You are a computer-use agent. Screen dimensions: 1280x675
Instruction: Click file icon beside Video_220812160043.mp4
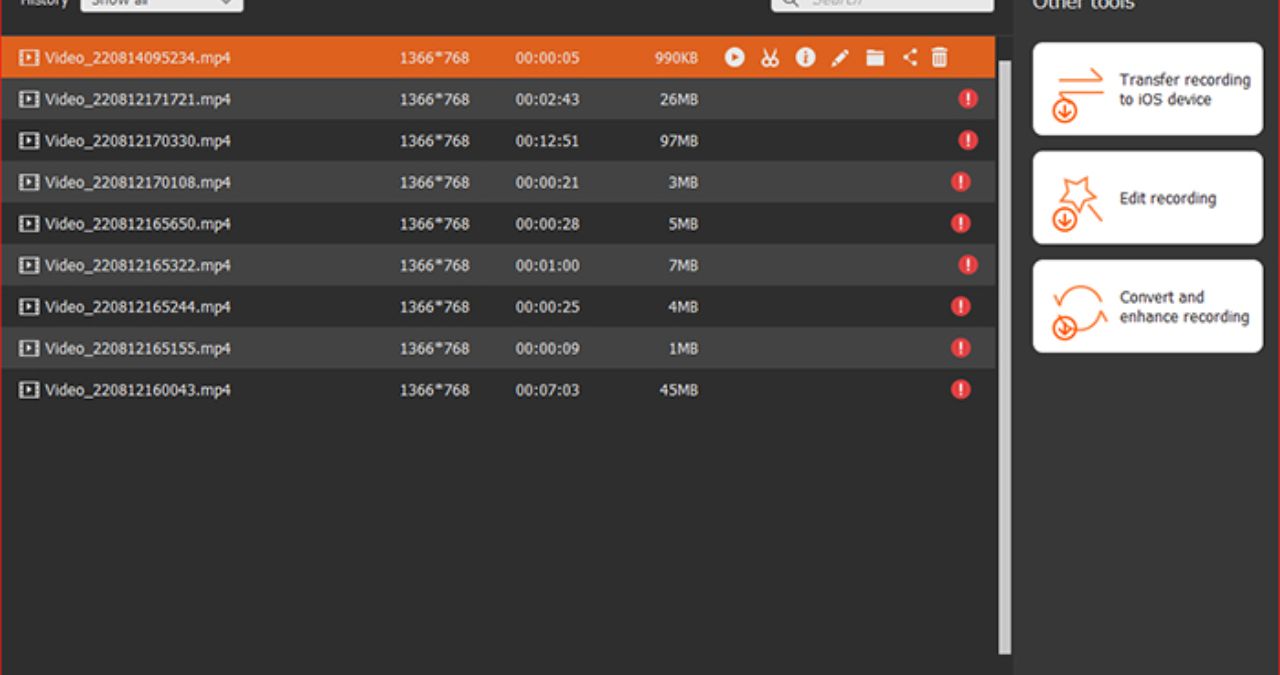pos(29,390)
